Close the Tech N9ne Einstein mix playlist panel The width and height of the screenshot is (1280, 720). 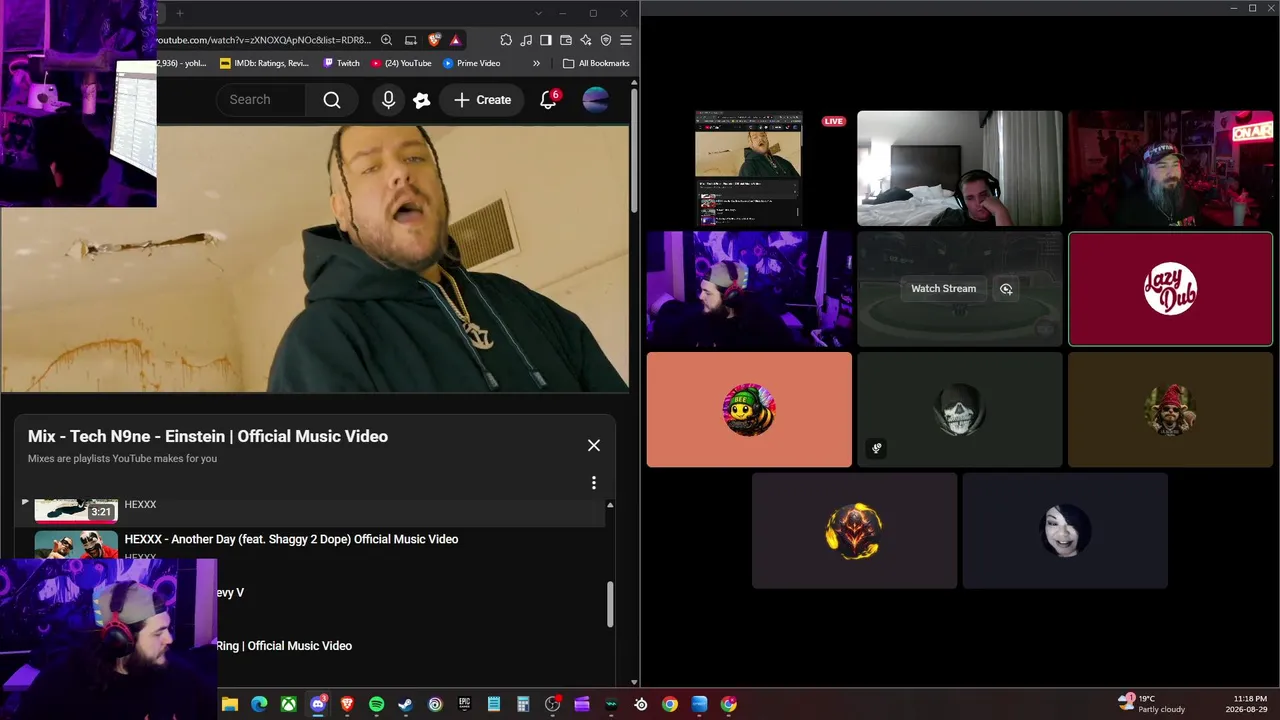coord(594,445)
